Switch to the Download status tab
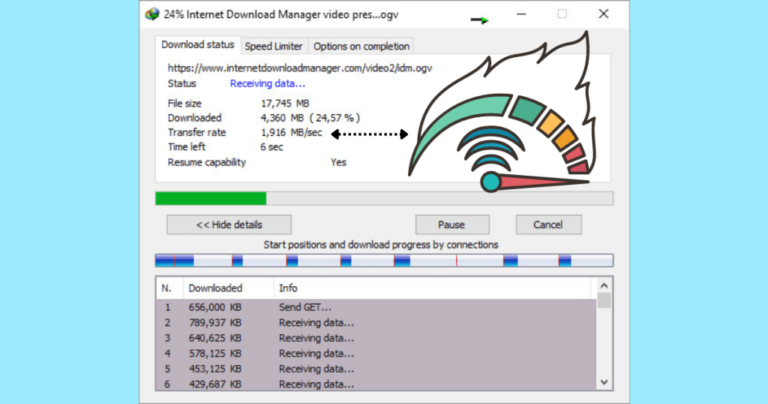The image size is (768, 404). tap(198, 45)
